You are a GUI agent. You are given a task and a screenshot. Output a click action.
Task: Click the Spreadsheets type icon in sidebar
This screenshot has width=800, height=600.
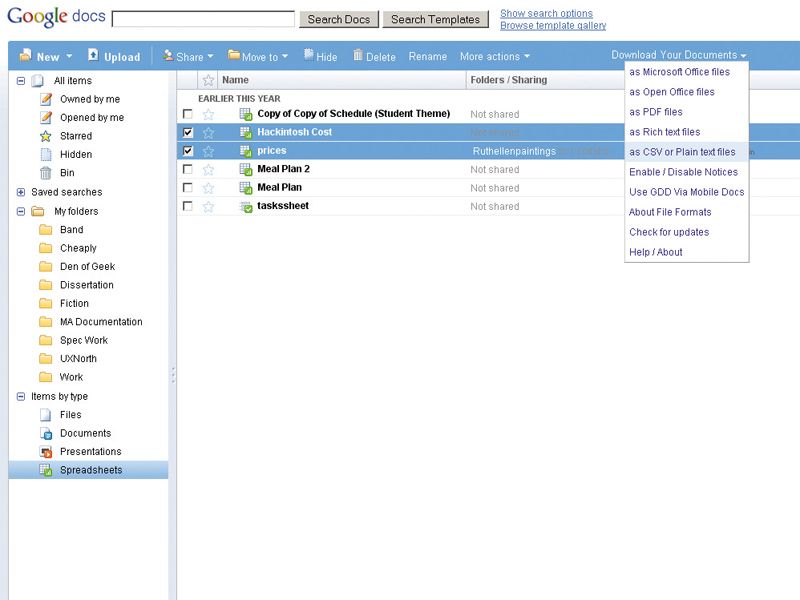coord(46,470)
